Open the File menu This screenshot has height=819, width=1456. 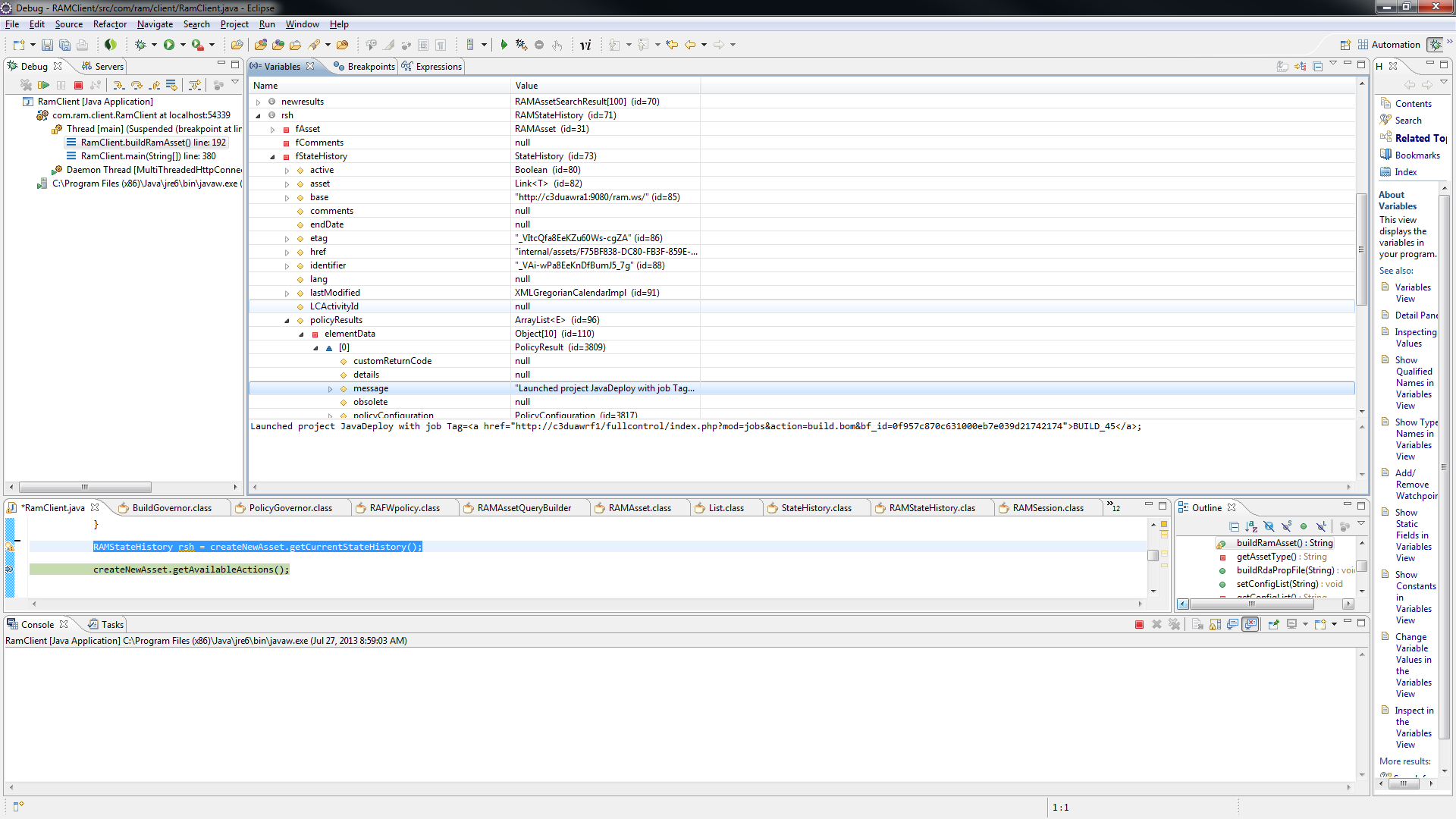12,24
